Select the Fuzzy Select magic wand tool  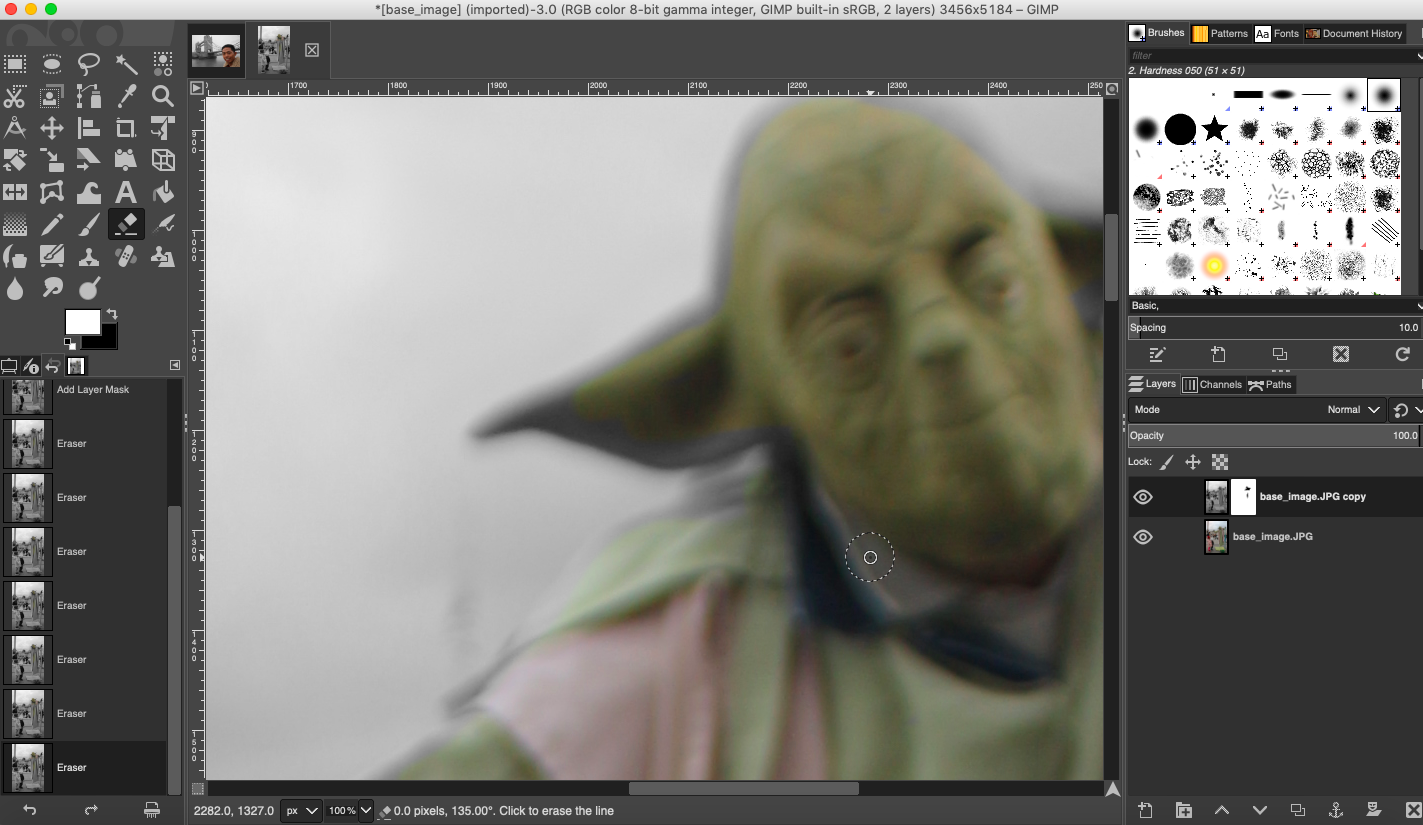(x=126, y=65)
